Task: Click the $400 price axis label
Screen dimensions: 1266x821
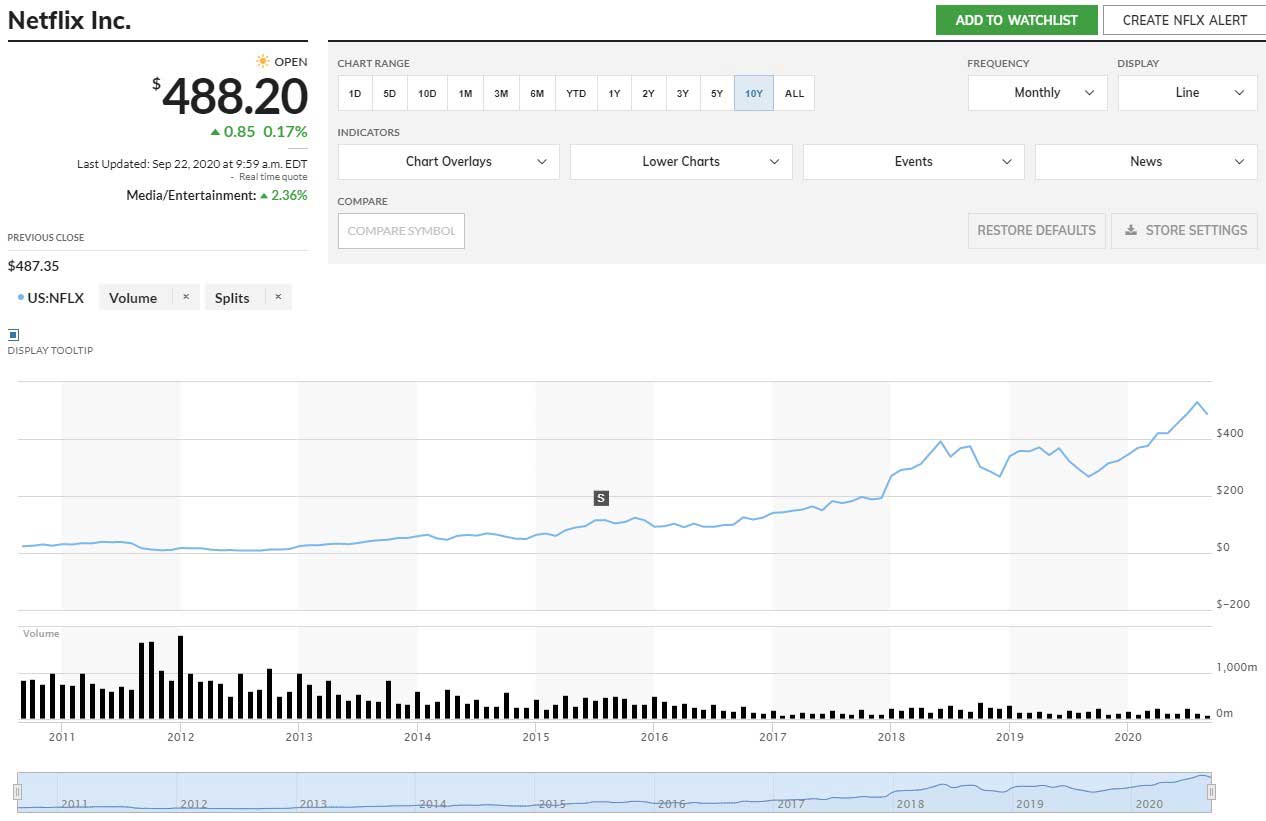Action: pos(1230,433)
